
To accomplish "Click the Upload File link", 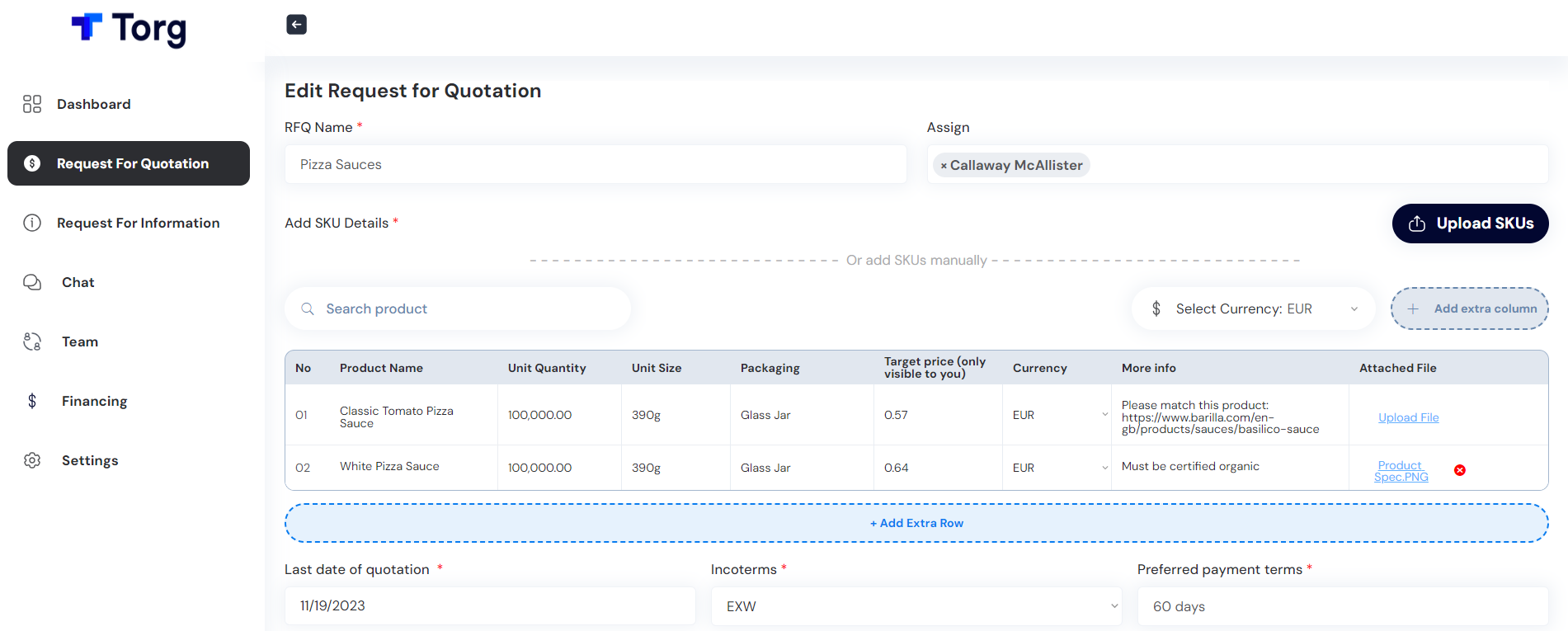I will tap(1408, 417).
